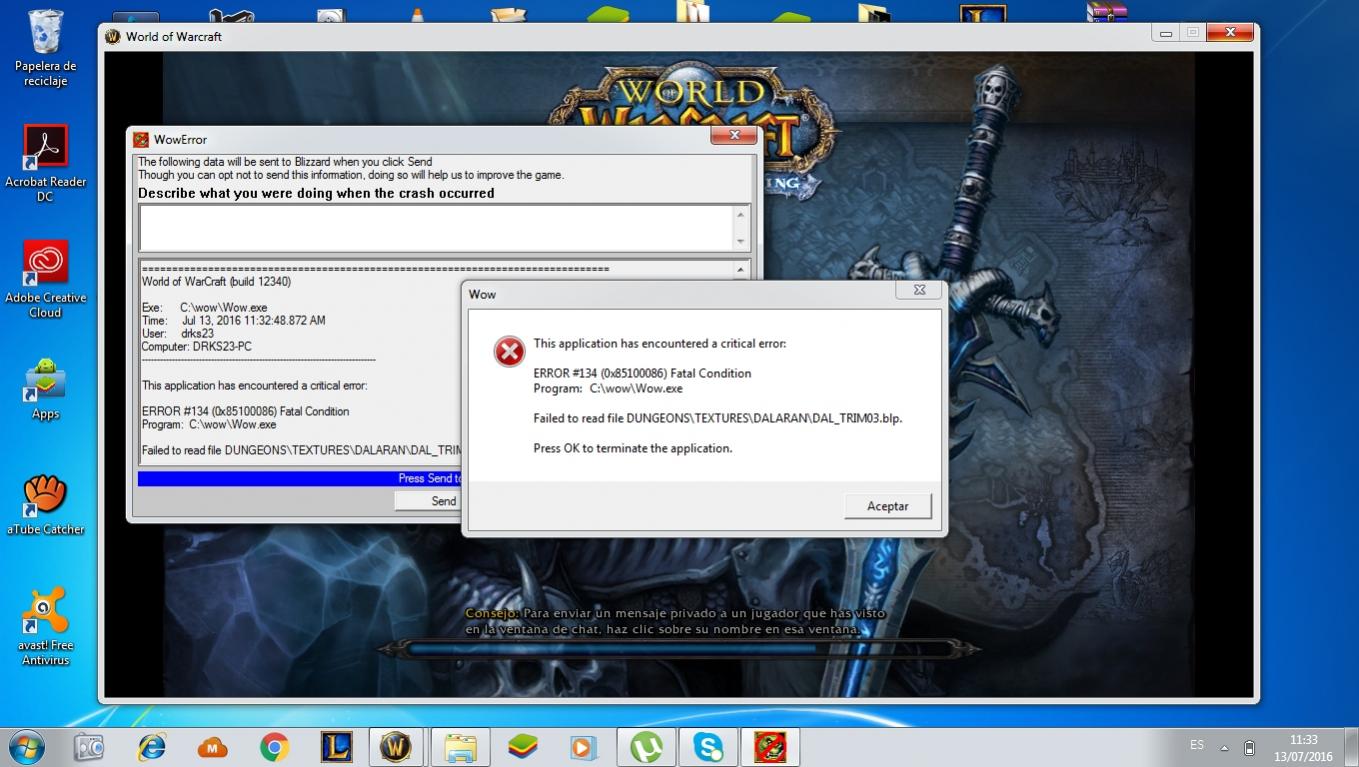
Task: Close the World of Warcraft window
Action: coord(1230,33)
